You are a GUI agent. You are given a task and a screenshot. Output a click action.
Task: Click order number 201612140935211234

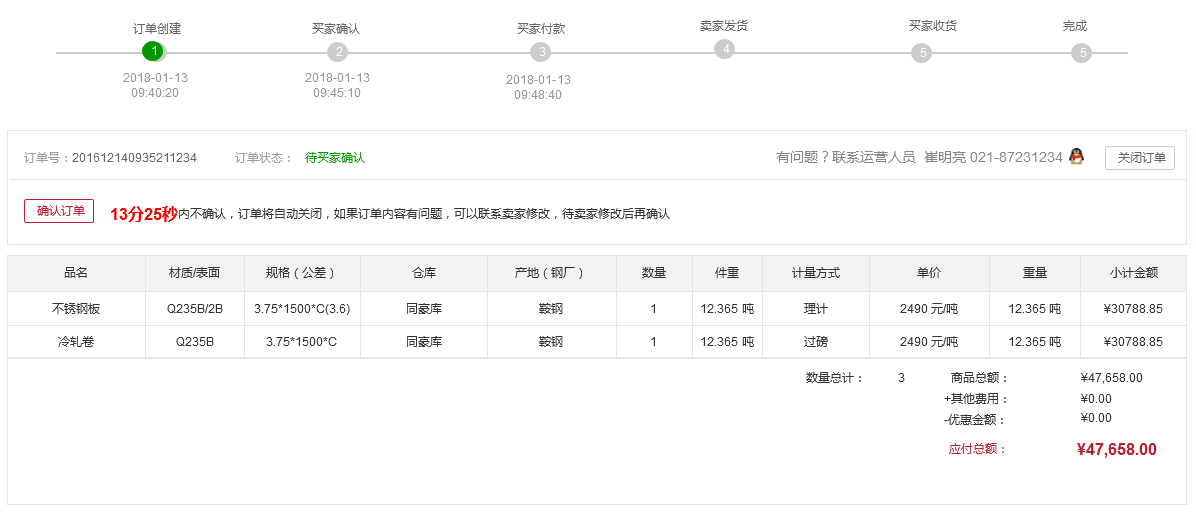point(134,158)
